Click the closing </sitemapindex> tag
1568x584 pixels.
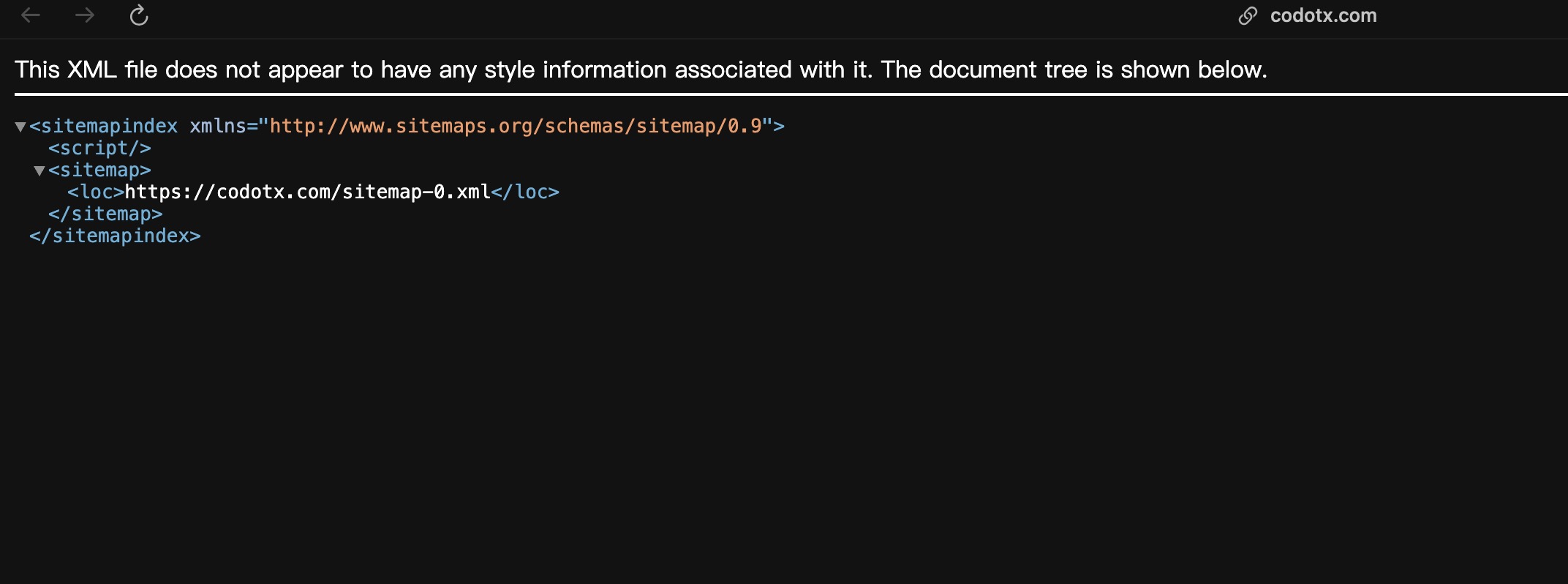[115, 236]
